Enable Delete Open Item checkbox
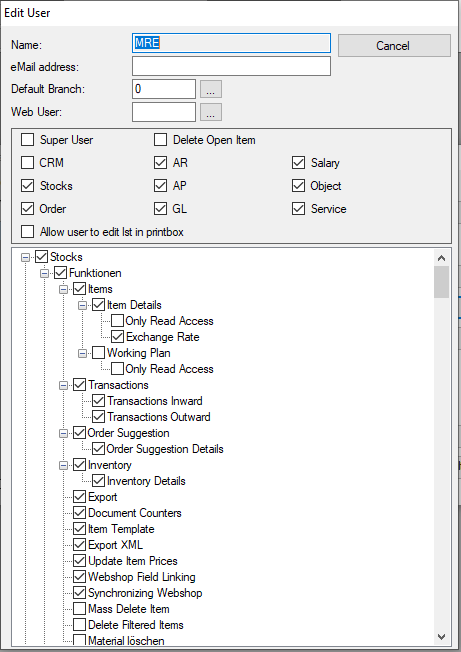Image resolution: width=461 pixels, height=652 pixels. [160, 140]
